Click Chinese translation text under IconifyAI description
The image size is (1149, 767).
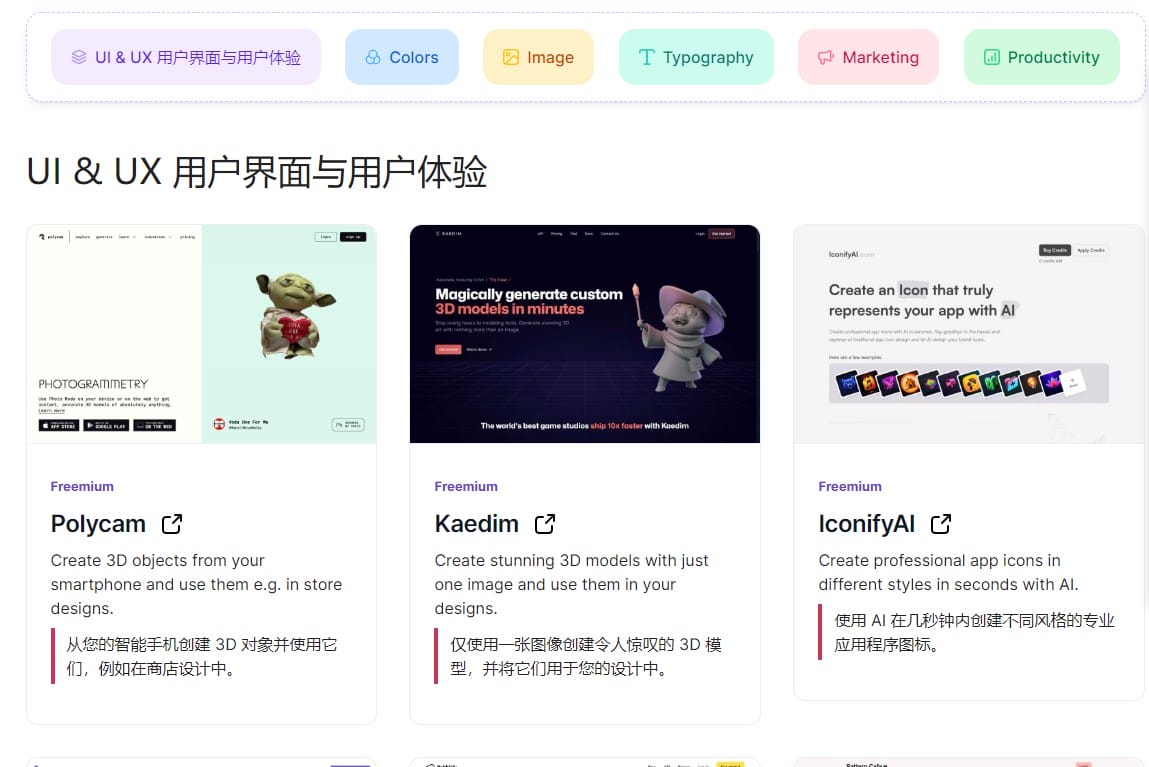point(974,632)
